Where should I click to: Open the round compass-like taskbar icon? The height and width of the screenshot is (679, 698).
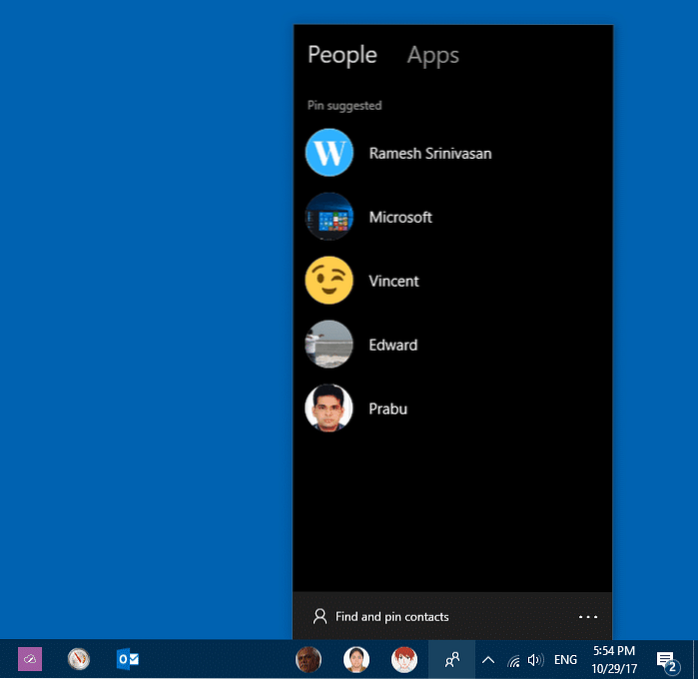click(x=79, y=659)
